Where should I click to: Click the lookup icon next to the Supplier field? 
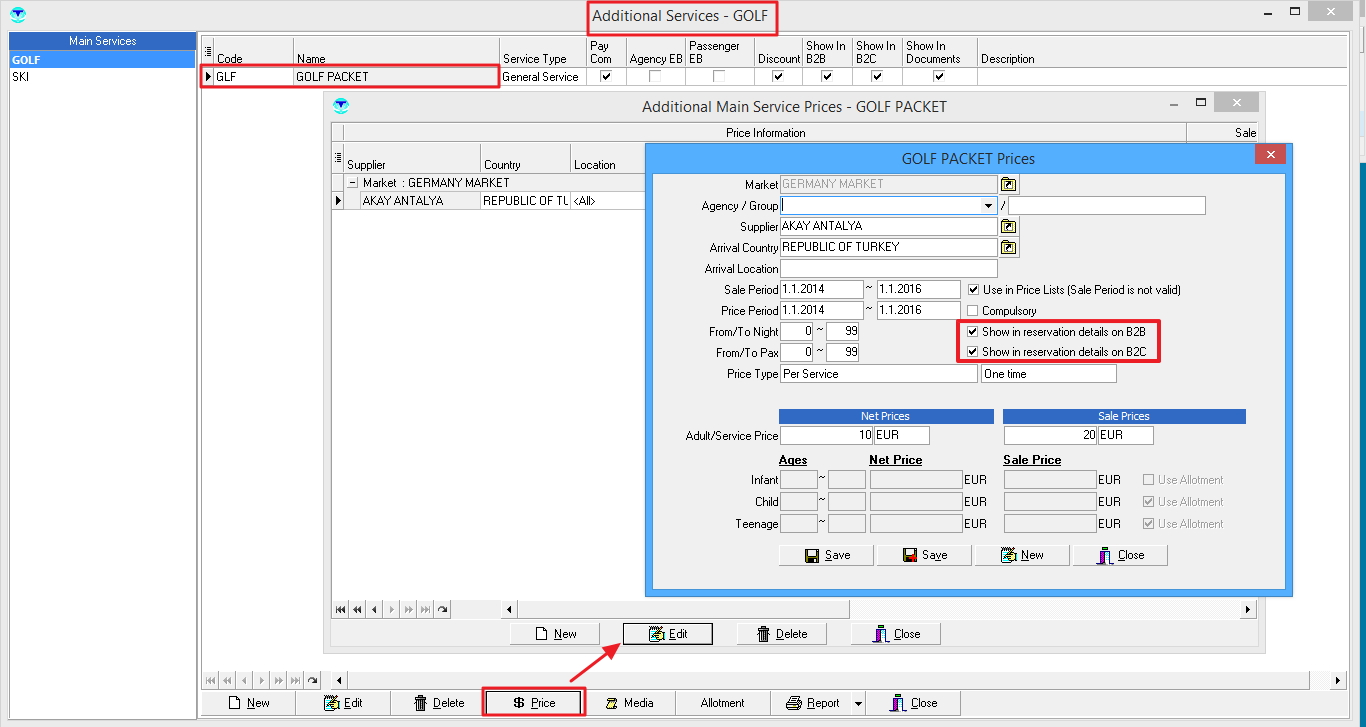[x=1009, y=227]
